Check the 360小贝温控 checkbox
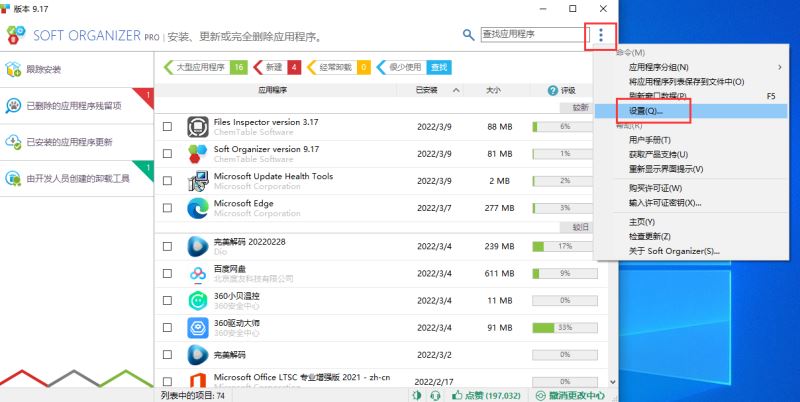 point(167,300)
